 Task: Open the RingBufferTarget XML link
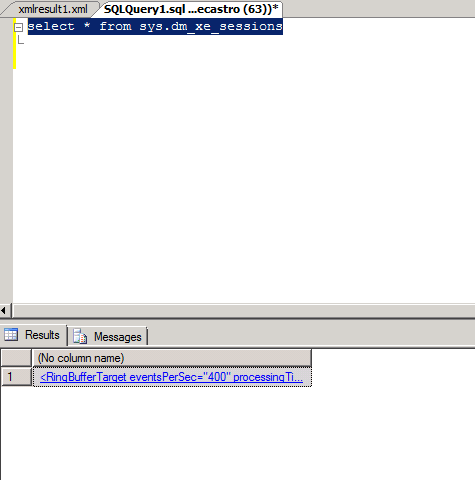(171, 377)
